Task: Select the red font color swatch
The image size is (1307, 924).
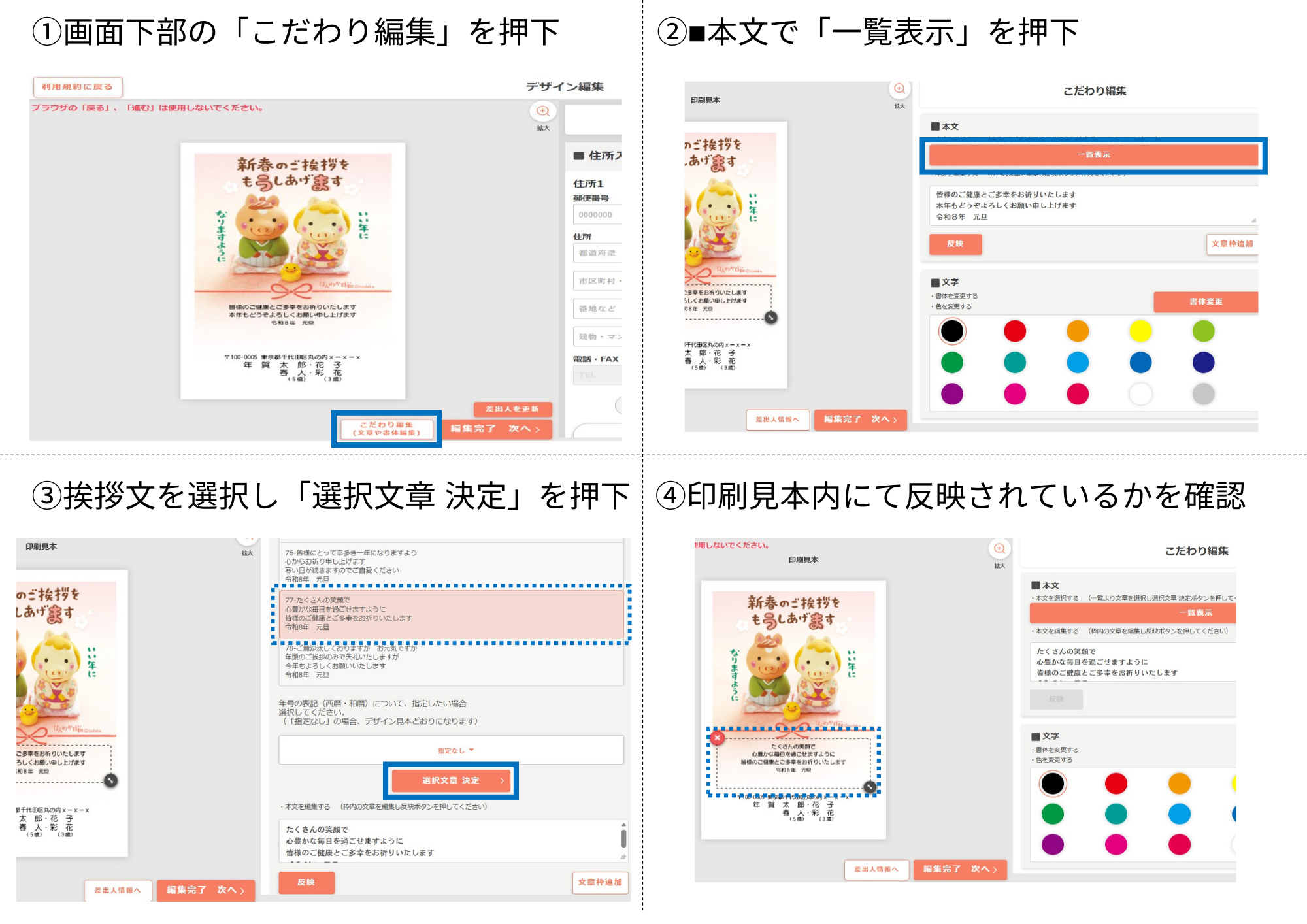Action: click(1014, 331)
